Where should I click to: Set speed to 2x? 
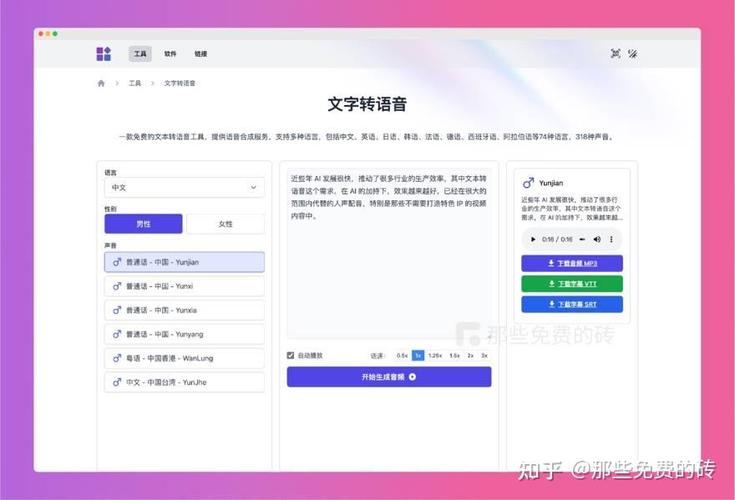[x=470, y=356]
